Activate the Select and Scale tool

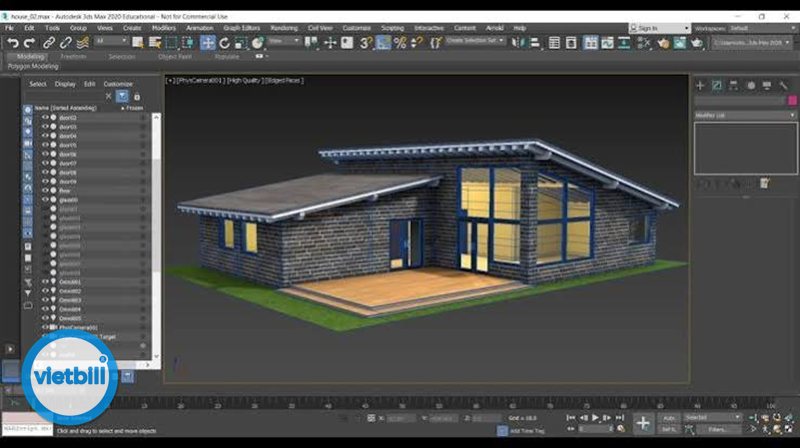click(x=241, y=43)
